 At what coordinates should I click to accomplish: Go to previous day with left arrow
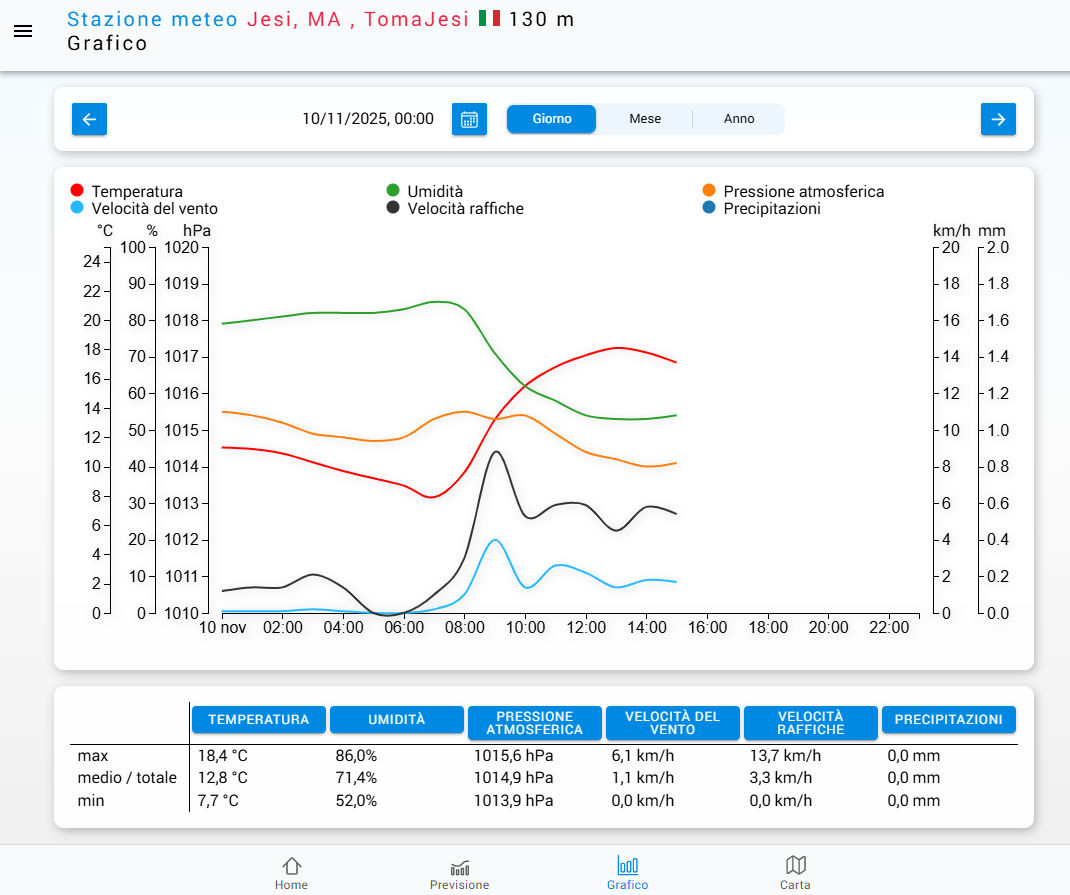[x=89, y=119]
